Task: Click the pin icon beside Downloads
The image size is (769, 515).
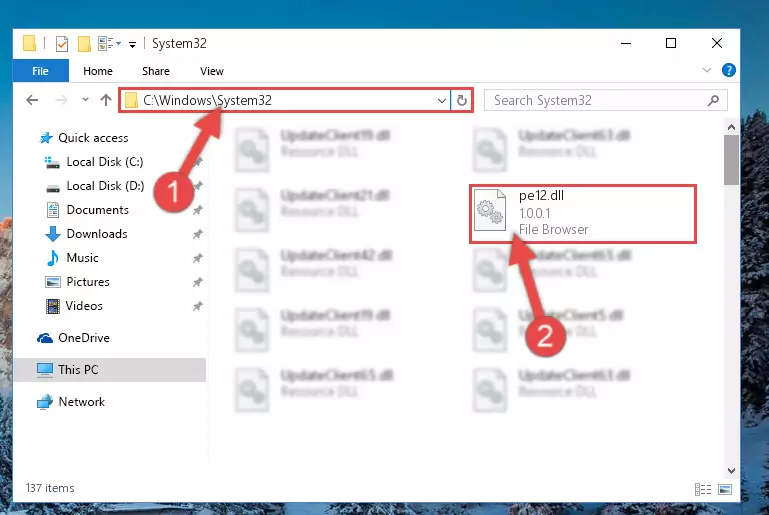Action: click(197, 234)
